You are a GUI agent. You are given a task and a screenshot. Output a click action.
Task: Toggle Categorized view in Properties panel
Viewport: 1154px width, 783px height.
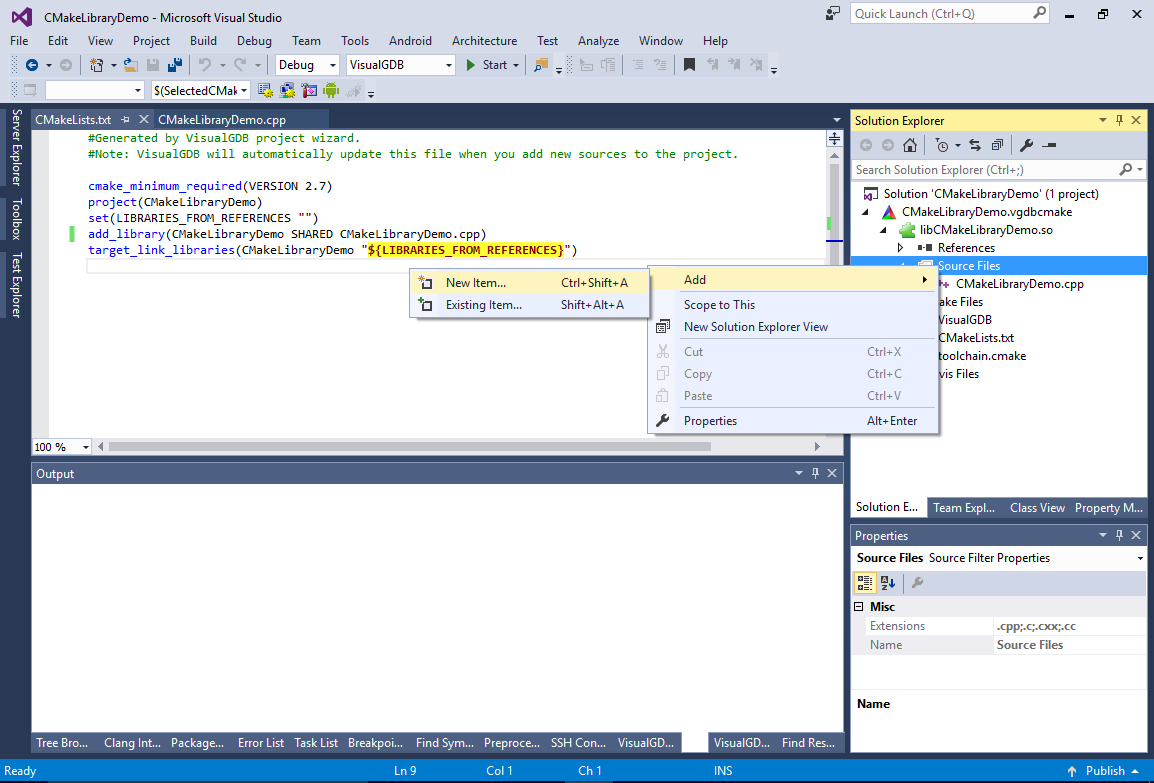click(866, 583)
